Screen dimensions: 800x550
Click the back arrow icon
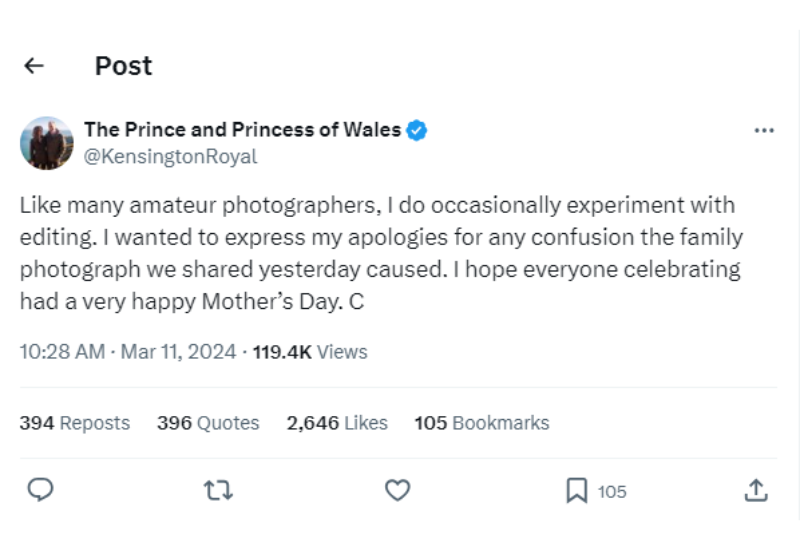click(34, 66)
